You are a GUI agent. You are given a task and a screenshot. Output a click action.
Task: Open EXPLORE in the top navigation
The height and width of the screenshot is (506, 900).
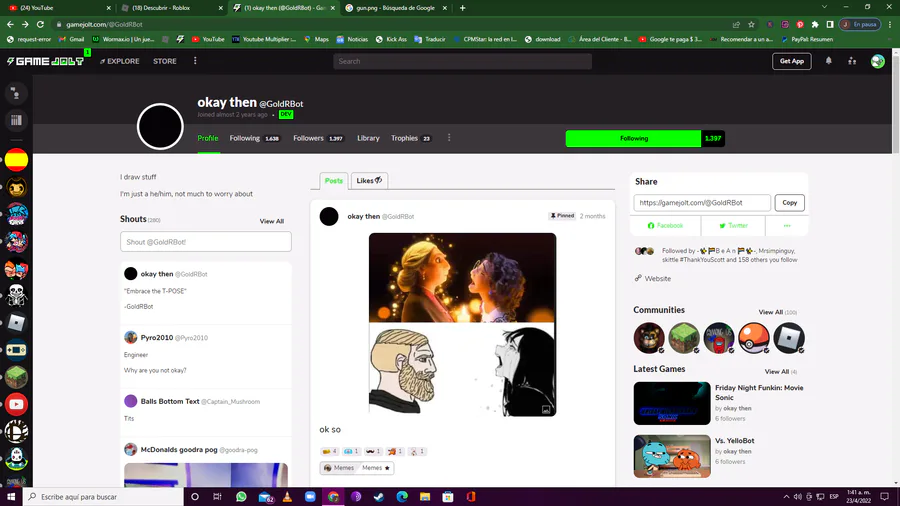pyautogui.click(x=119, y=61)
